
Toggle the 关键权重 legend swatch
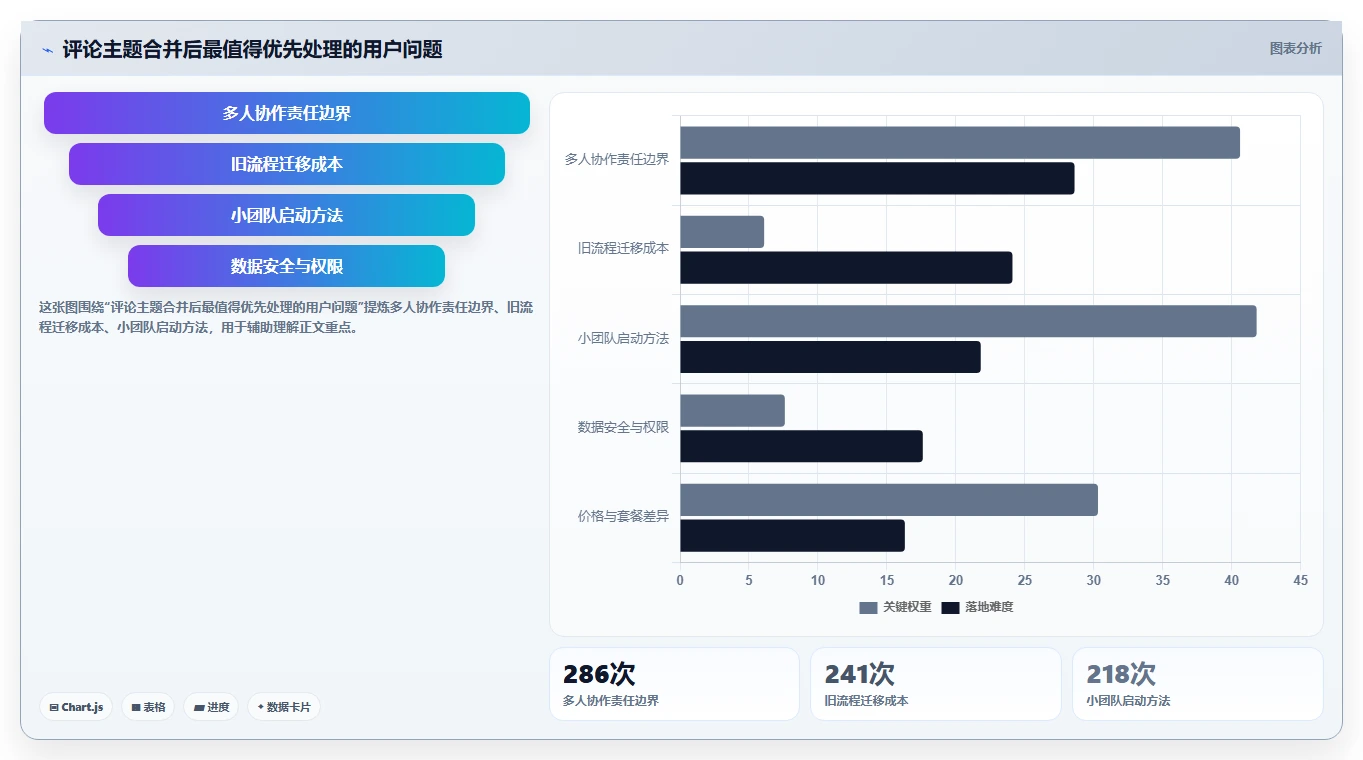point(868,607)
